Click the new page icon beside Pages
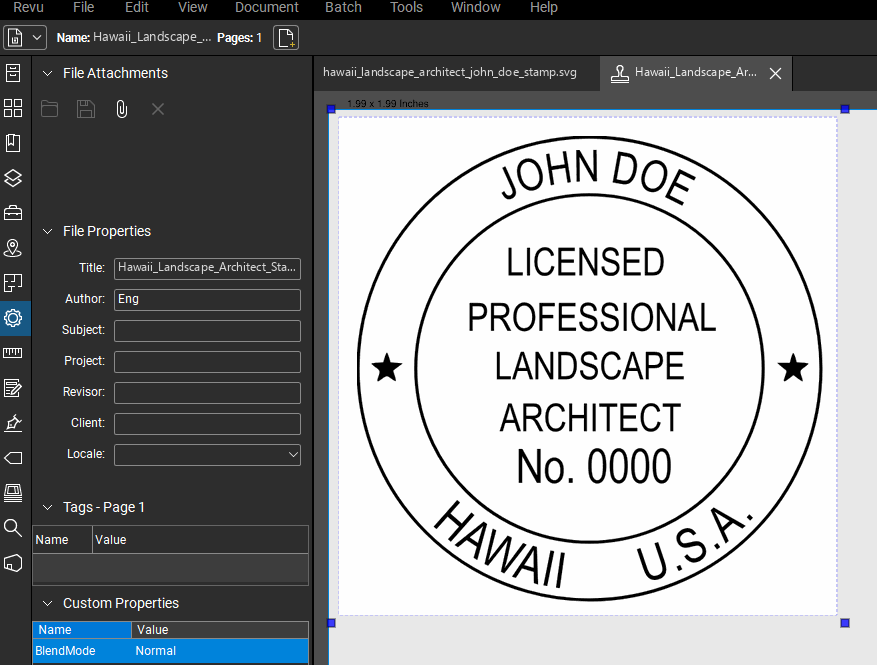Viewport: 877px width, 665px height. tap(286, 37)
